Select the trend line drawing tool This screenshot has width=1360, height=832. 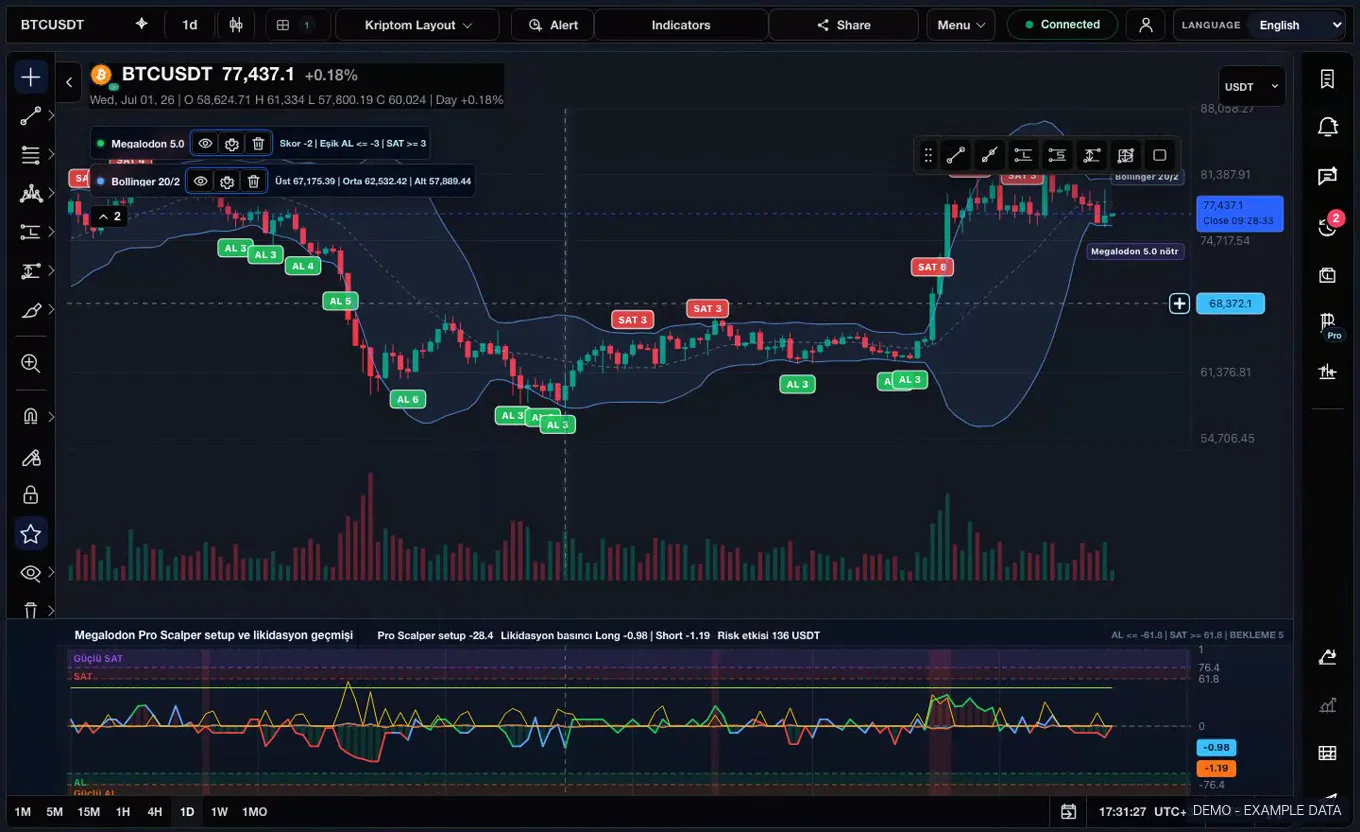31,116
